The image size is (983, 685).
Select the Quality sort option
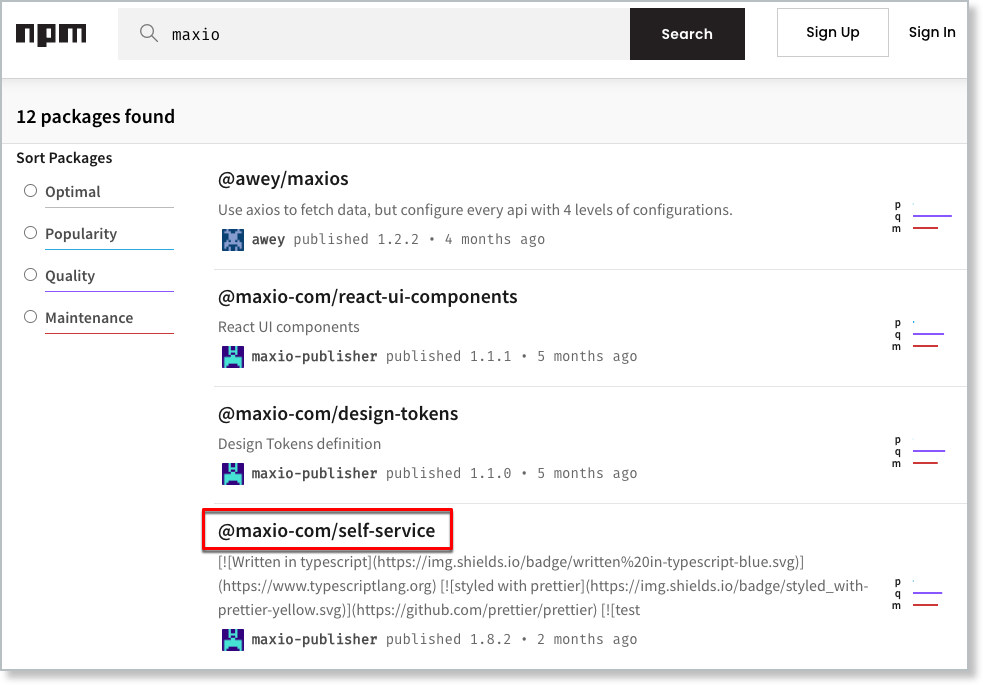[31, 275]
